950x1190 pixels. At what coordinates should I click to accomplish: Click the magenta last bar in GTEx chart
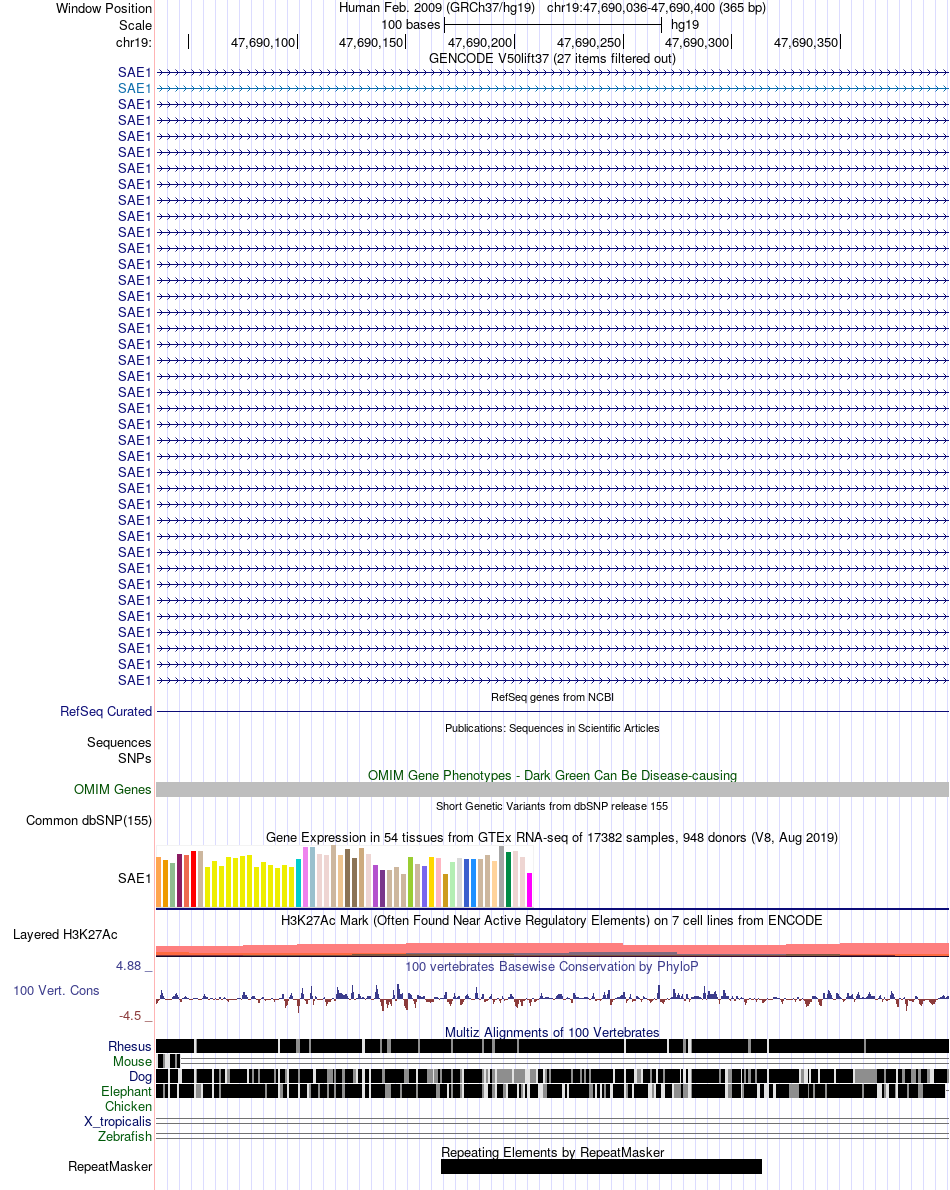530,890
